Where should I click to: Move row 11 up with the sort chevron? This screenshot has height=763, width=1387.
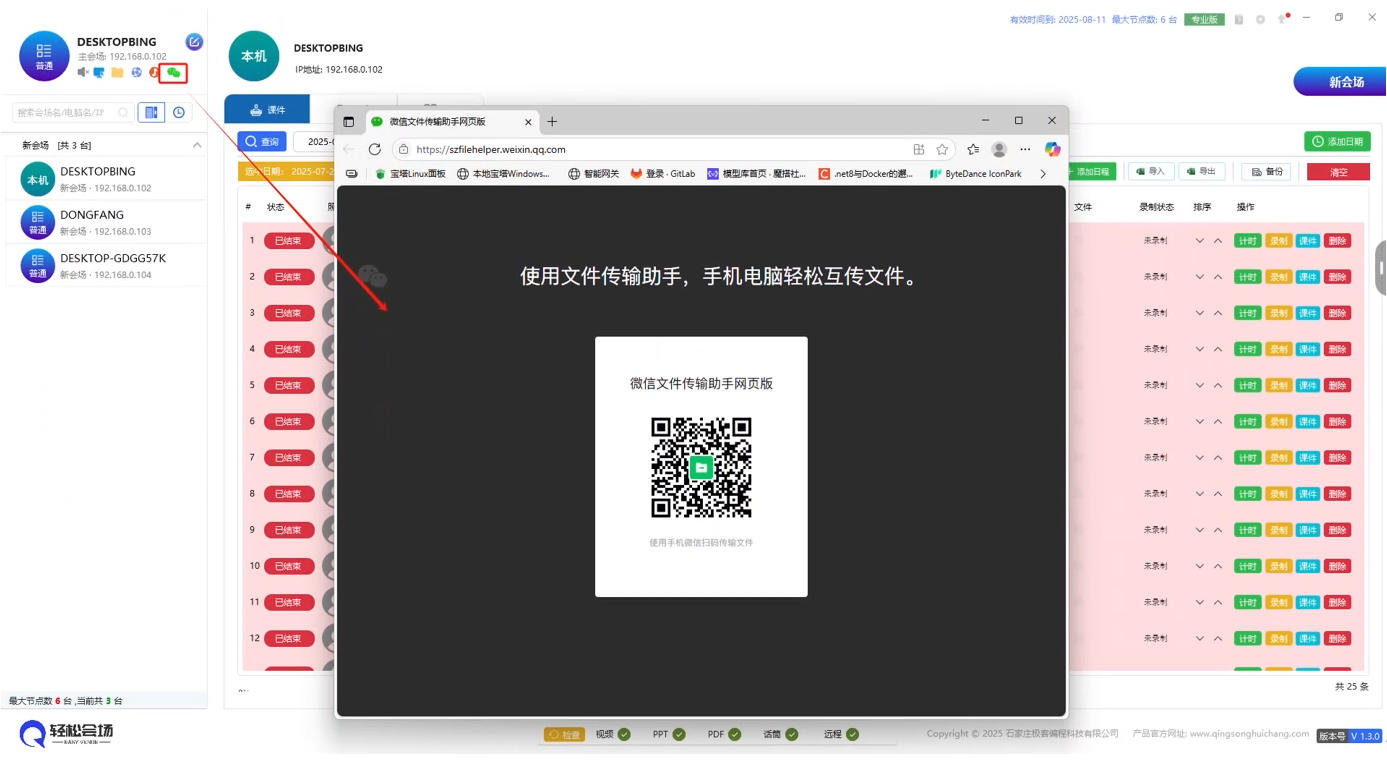[x=1218, y=602]
